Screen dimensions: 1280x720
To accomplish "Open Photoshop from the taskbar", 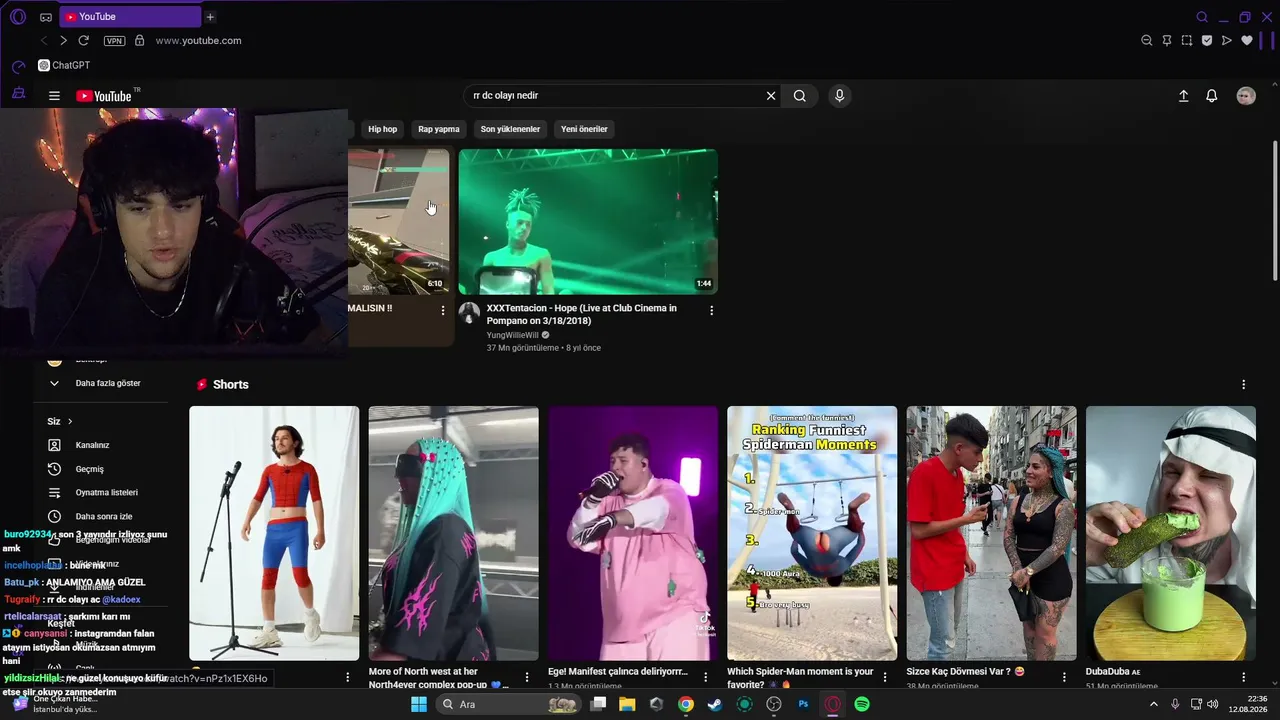I will [x=803, y=704].
